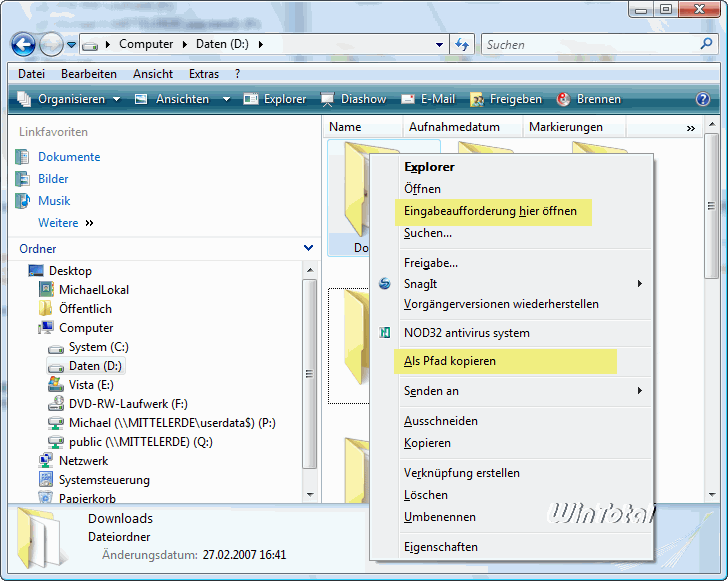Click the drive icon in address bar
This screenshot has width=728, height=581.
tap(90, 45)
